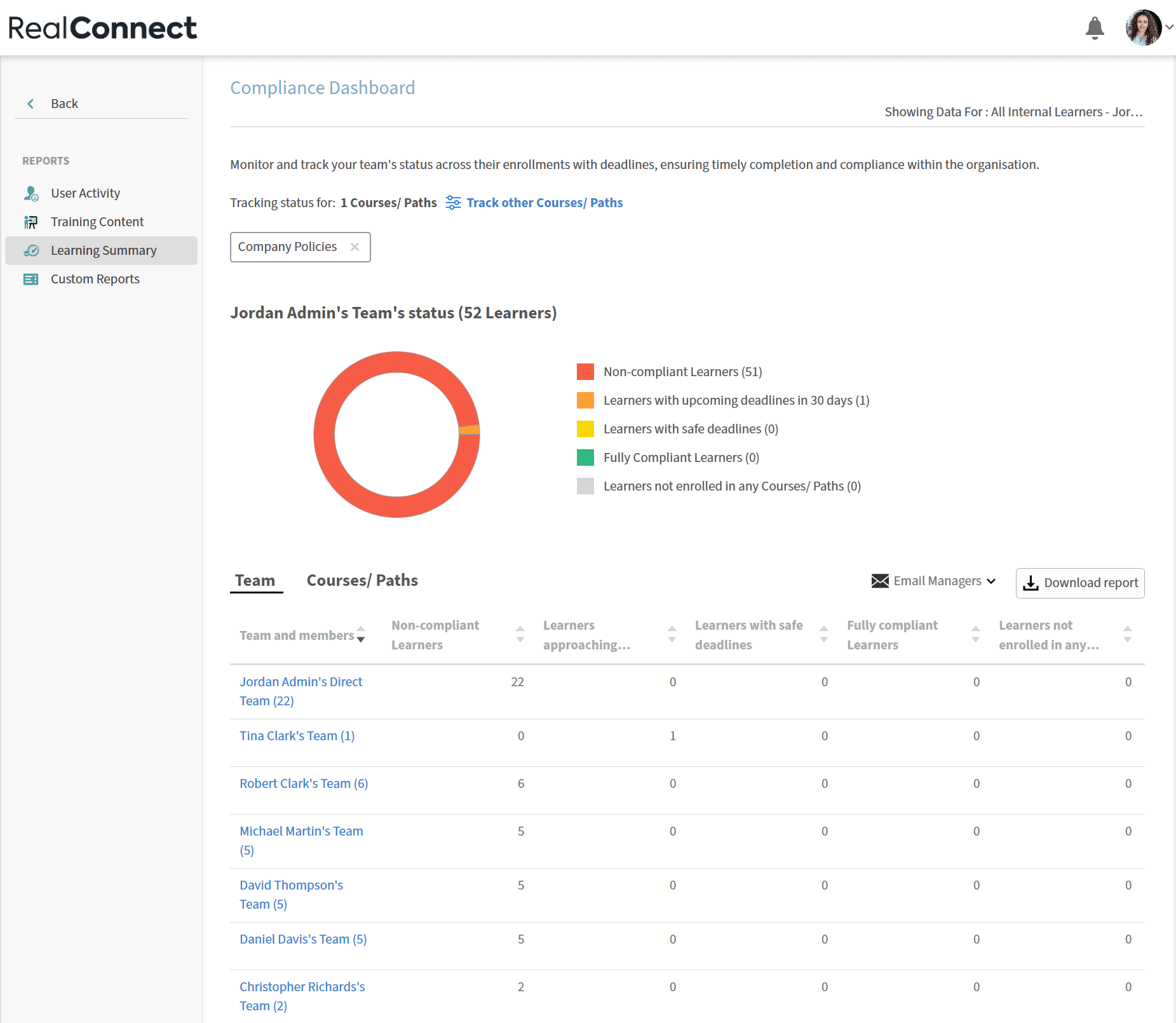Click the Email Managers envelope icon

click(x=880, y=581)
